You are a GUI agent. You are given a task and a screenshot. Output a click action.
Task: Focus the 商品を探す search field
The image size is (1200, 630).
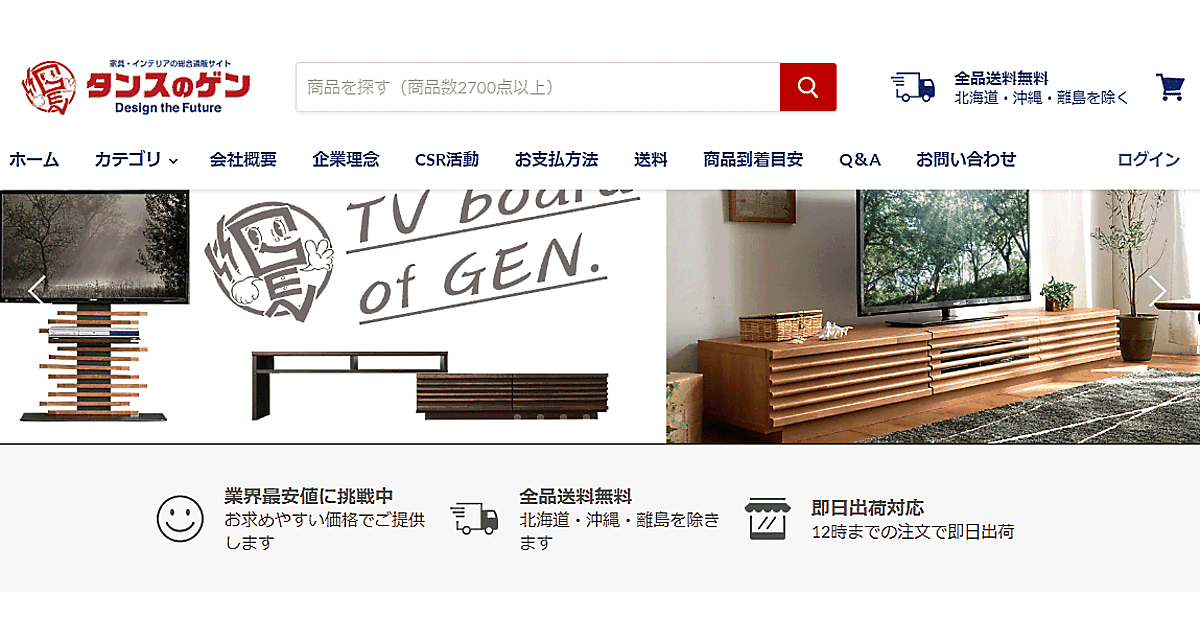click(x=538, y=87)
